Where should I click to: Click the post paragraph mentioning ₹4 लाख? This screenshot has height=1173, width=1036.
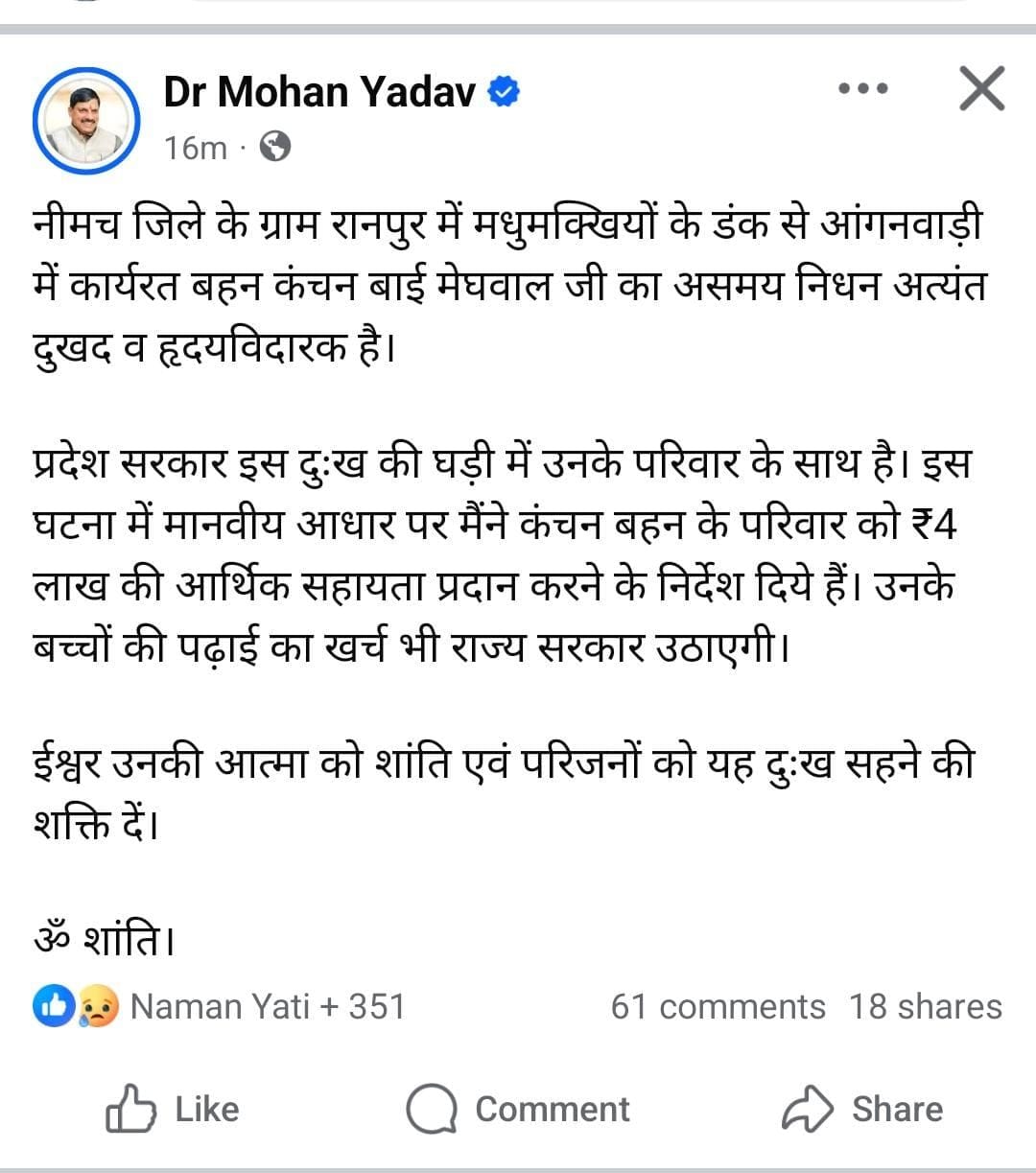(x=499, y=556)
